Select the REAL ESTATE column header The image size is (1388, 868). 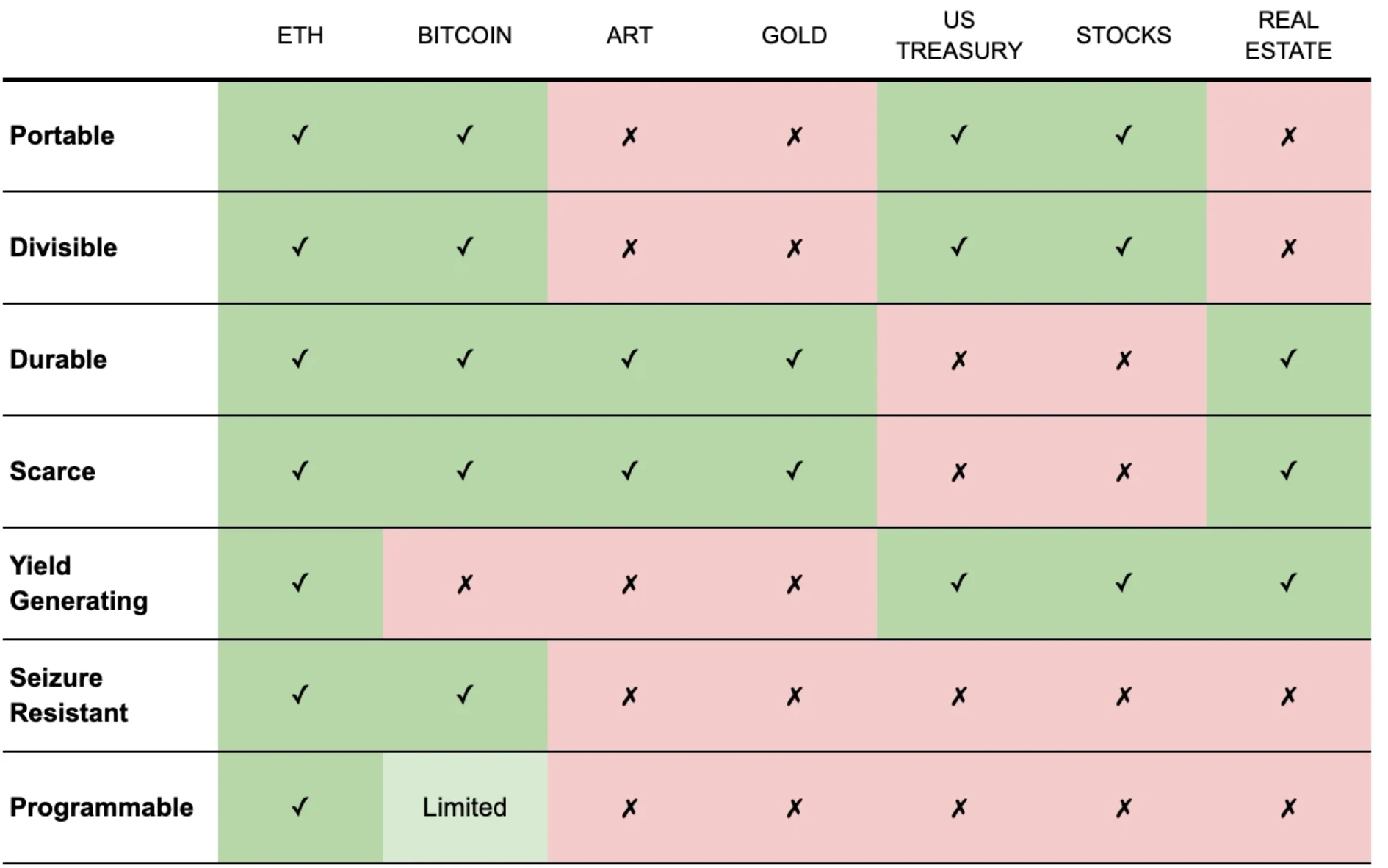click(x=1288, y=35)
